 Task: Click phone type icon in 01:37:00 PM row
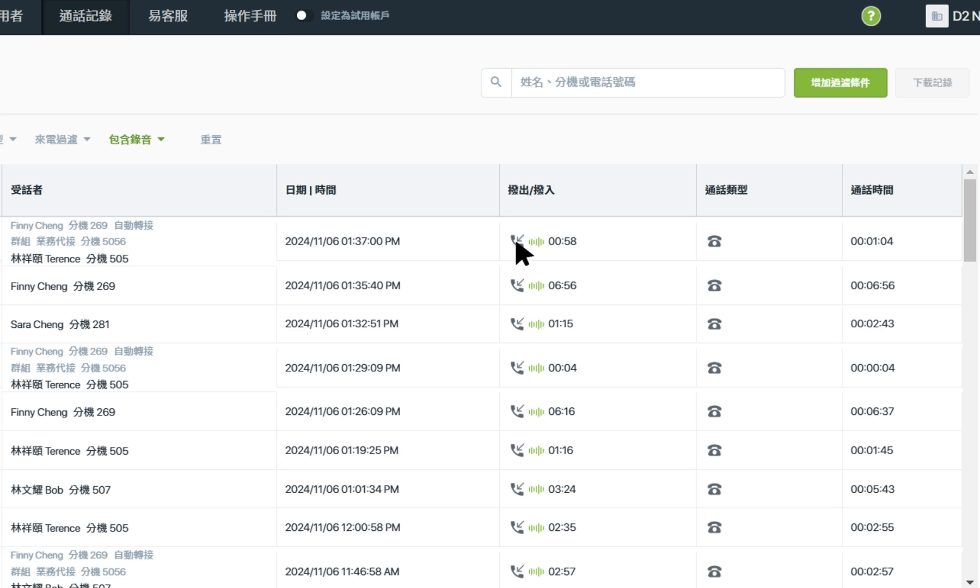(x=714, y=241)
